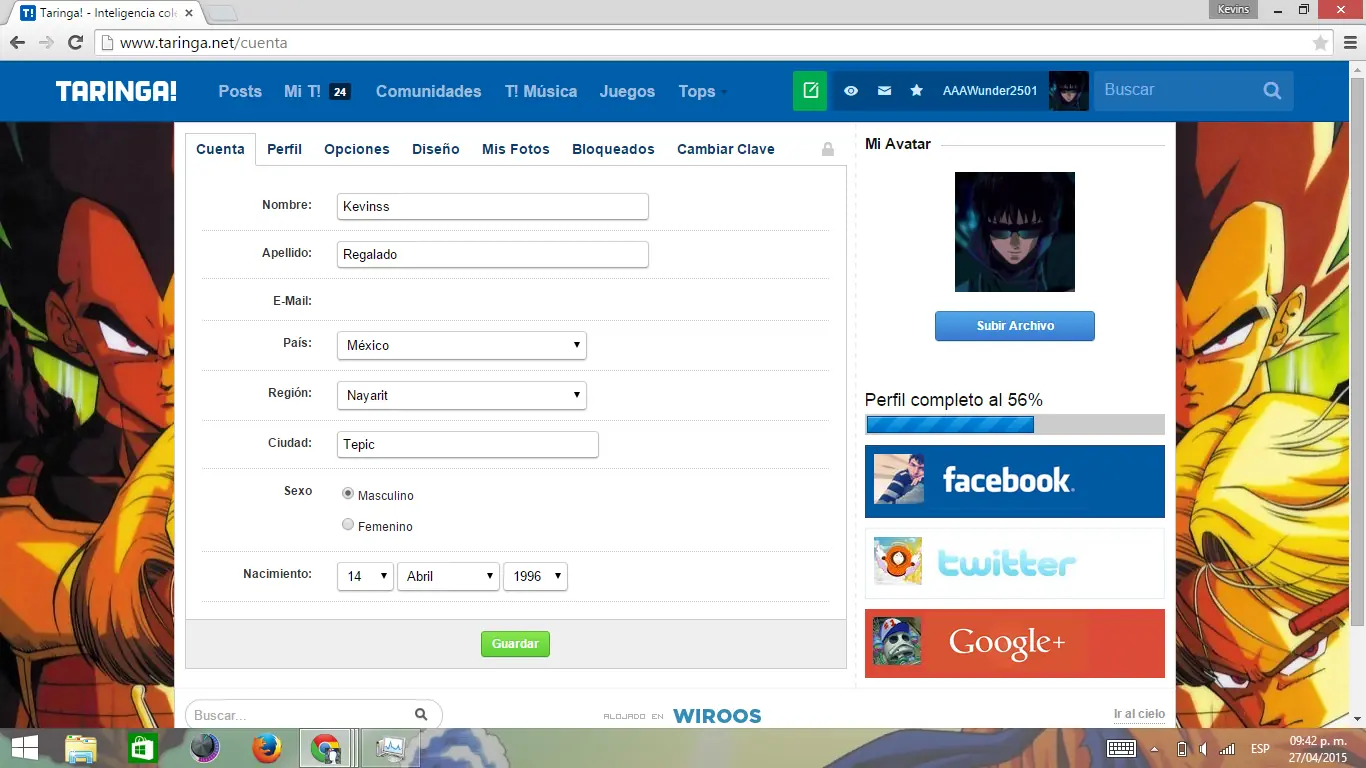This screenshot has height=768, width=1366.
Task: Click the Facebook connect banner
Action: tap(1015, 481)
